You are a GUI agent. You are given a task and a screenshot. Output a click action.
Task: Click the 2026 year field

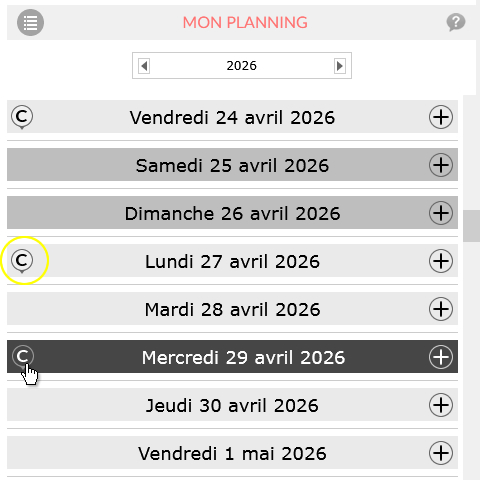tap(242, 66)
